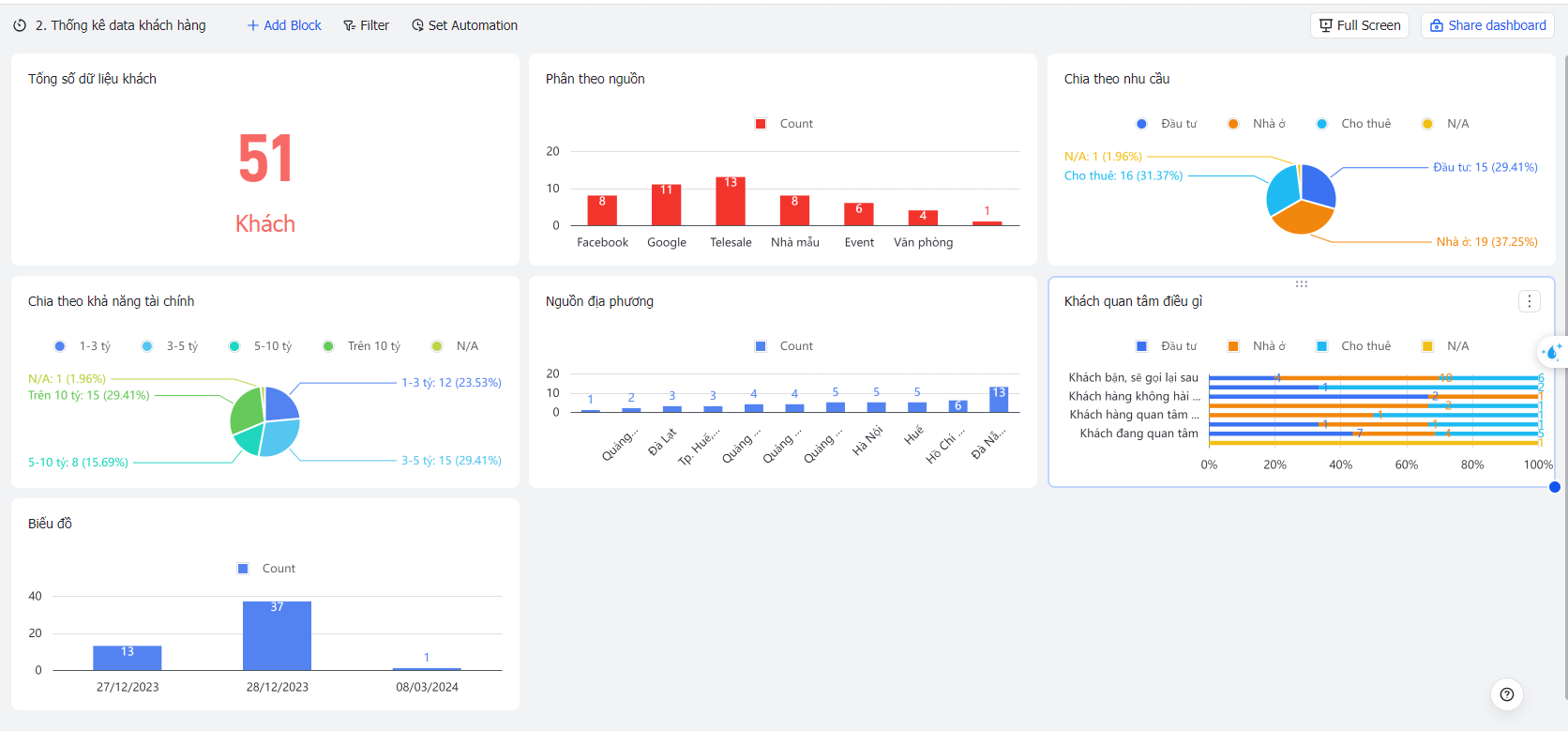Click row label Khách đang quan tâm
The width and height of the screenshot is (1568, 731).
(x=1138, y=434)
